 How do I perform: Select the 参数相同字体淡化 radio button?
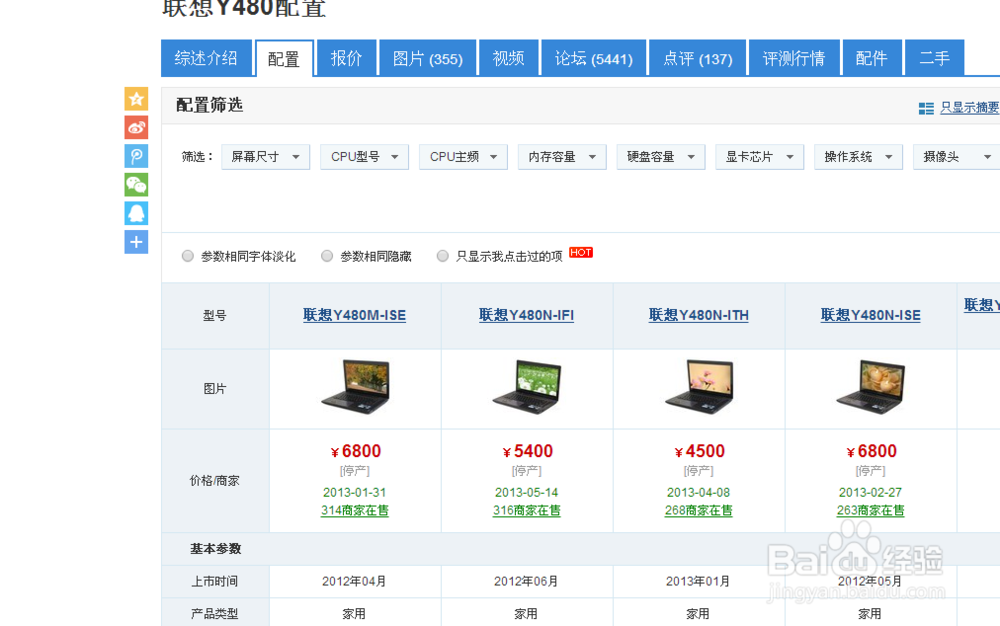click(188, 256)
